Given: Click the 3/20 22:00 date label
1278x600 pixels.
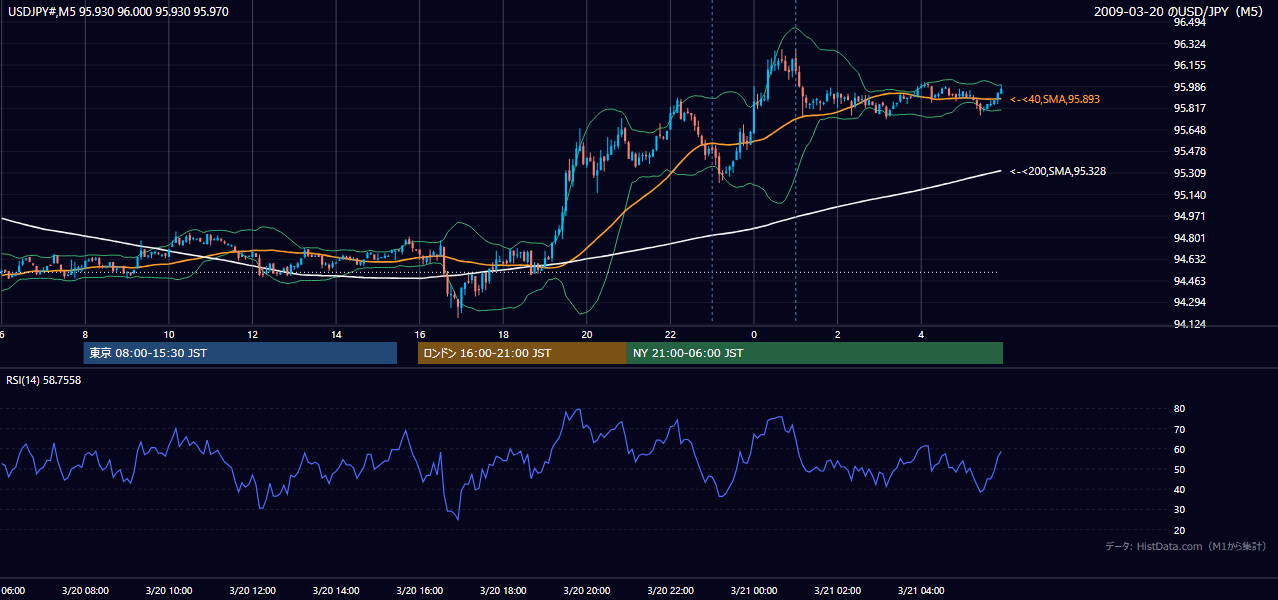Looking at the screenshot, I should point(670,591).
